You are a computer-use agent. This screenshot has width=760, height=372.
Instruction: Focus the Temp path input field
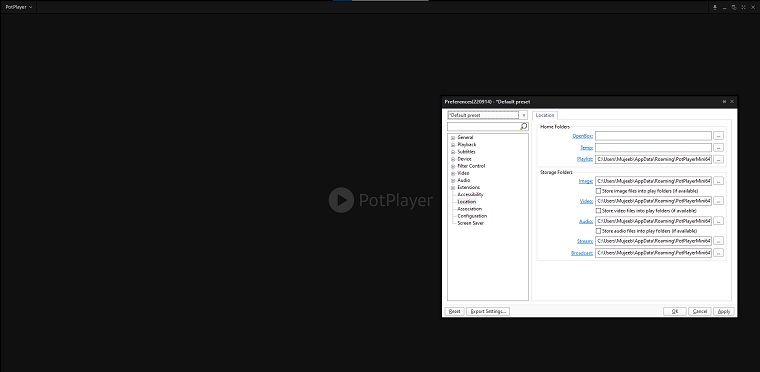[653, 147]
